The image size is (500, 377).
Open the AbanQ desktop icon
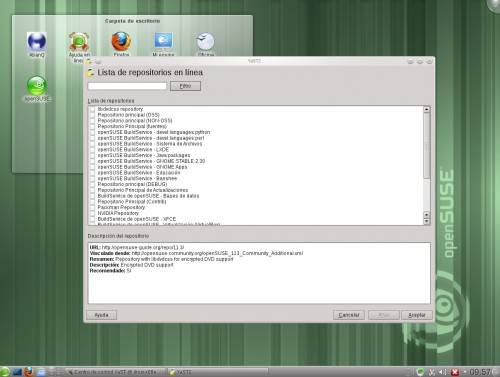(x=37, y=43)
